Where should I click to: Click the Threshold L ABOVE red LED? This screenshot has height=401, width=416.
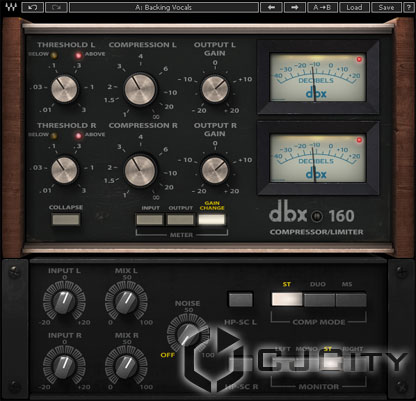pyautogui.click(x=79, y=55)
